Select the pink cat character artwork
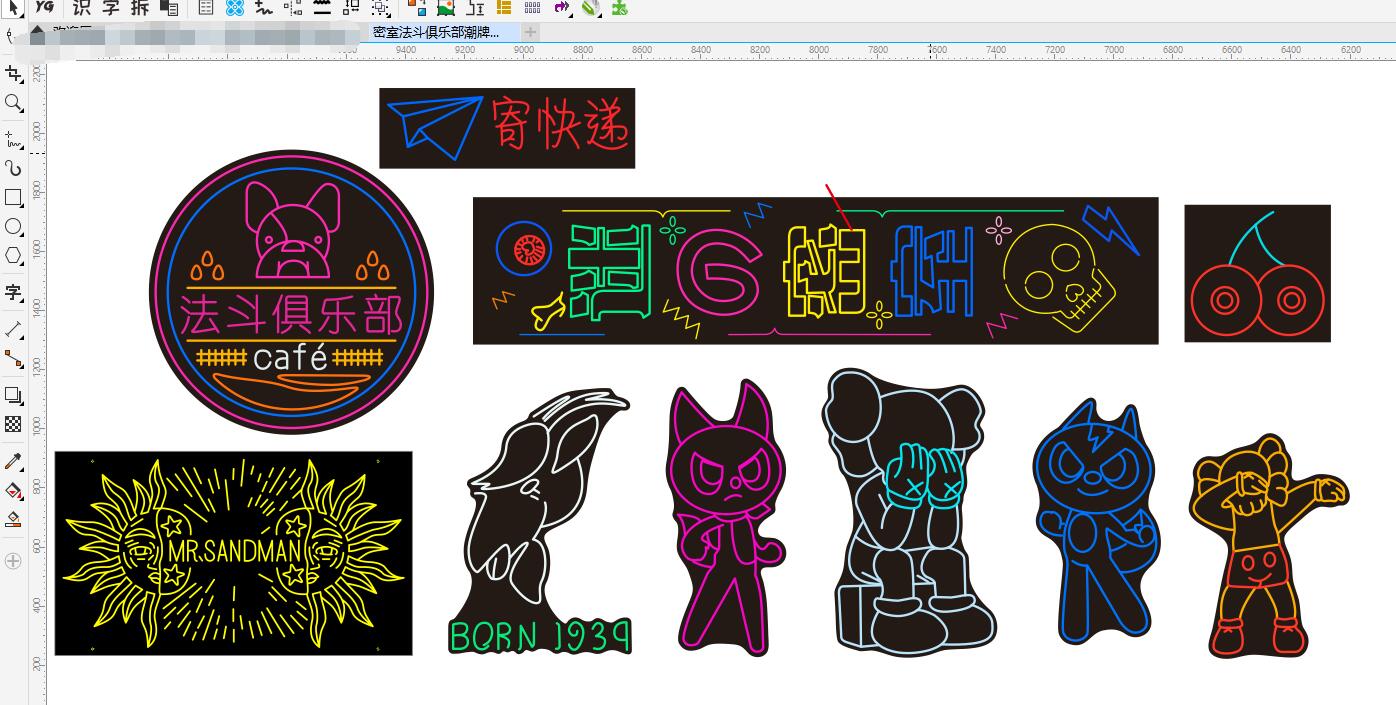This screenshot has height=705, width=1396. [x=727, y=518]
